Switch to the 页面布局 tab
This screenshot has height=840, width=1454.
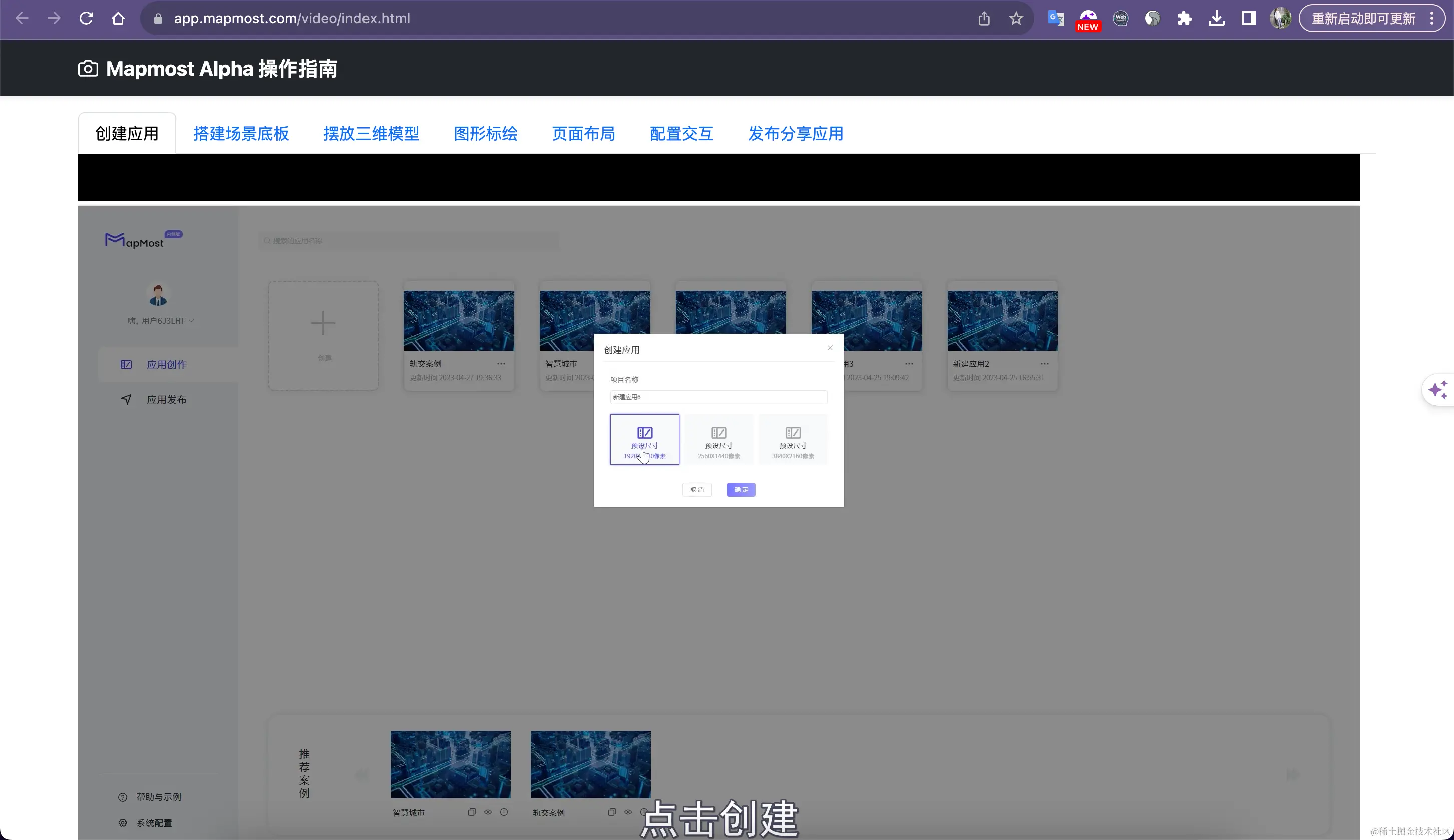pyautogui.click(x=583, y=133)
